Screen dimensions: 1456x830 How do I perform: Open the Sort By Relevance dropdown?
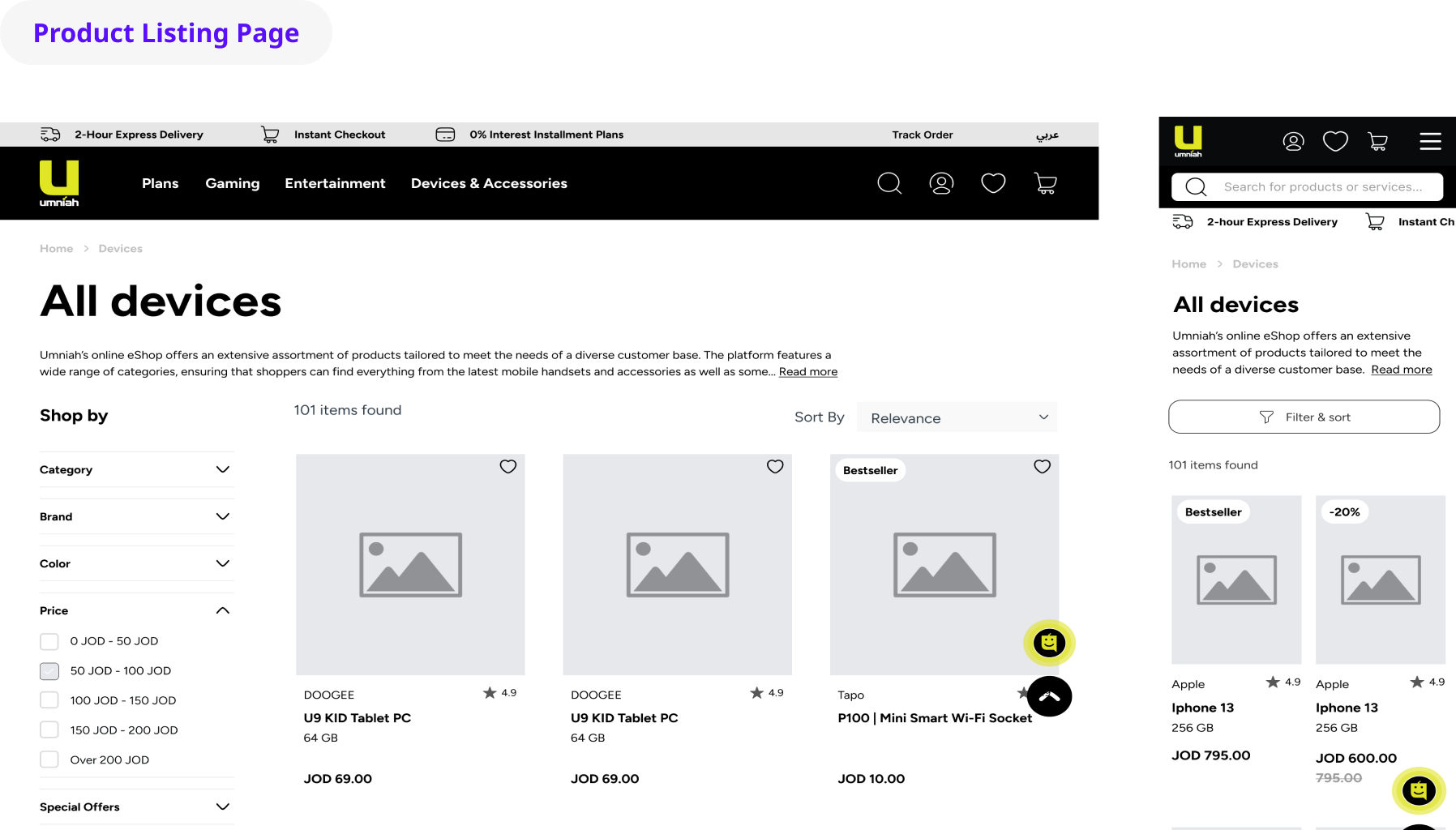click(957, 417)
